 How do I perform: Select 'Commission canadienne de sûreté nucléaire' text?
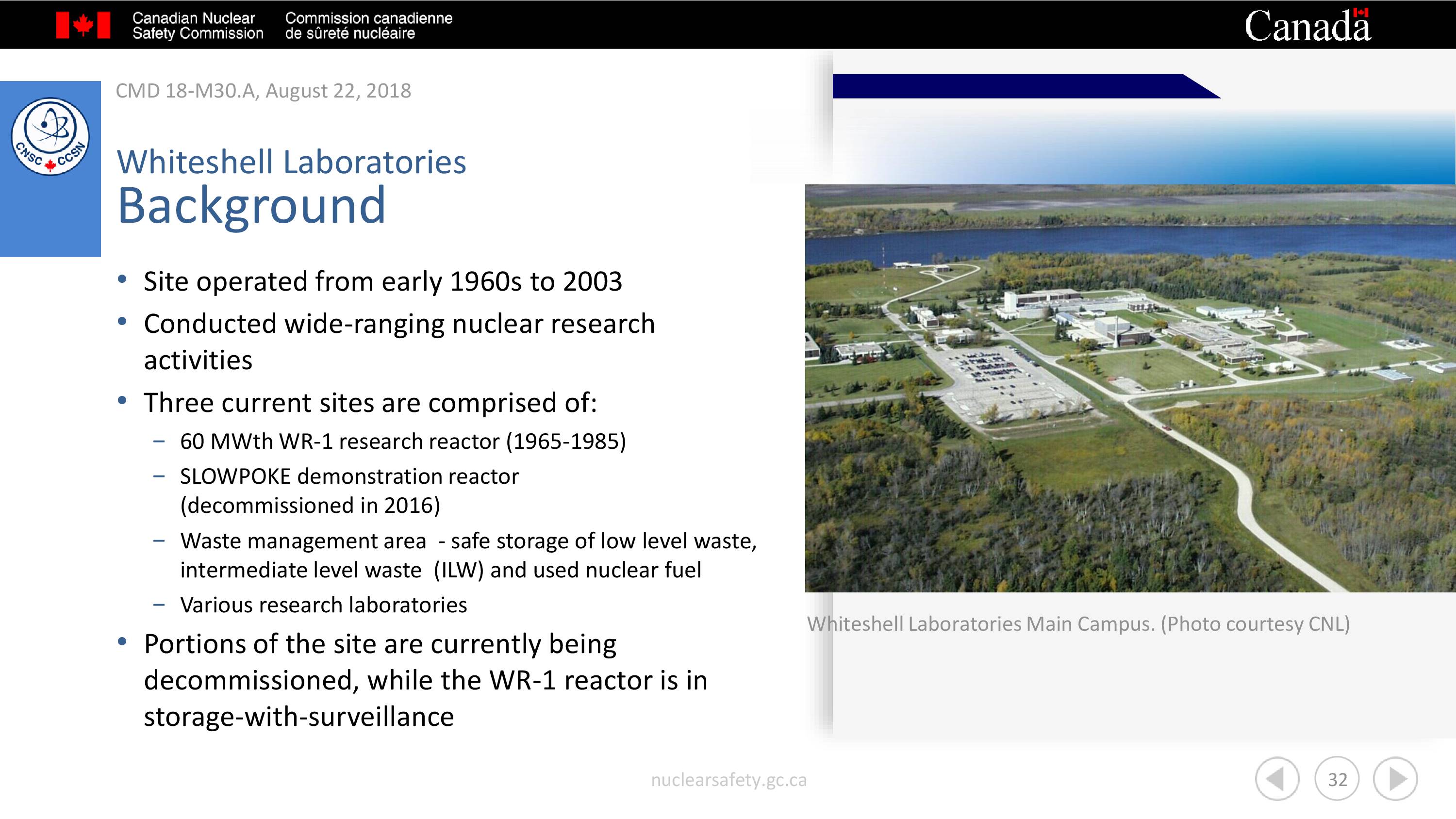pyautogui.click(x=368, y=26)
